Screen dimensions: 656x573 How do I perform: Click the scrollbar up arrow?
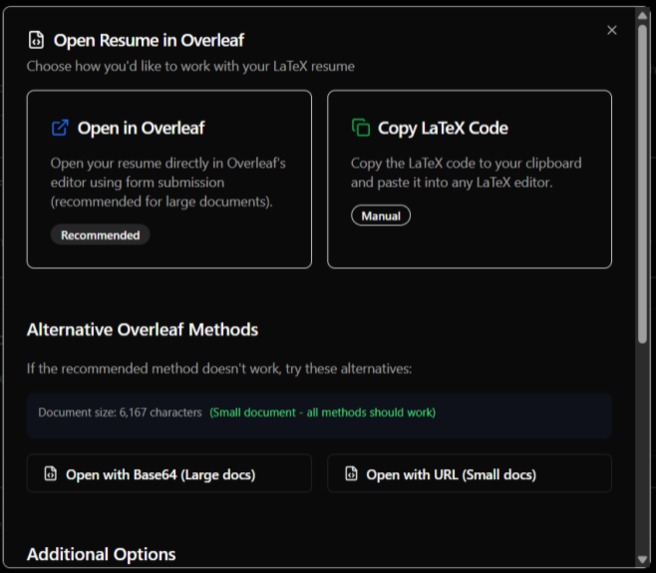tap(643, 16)
